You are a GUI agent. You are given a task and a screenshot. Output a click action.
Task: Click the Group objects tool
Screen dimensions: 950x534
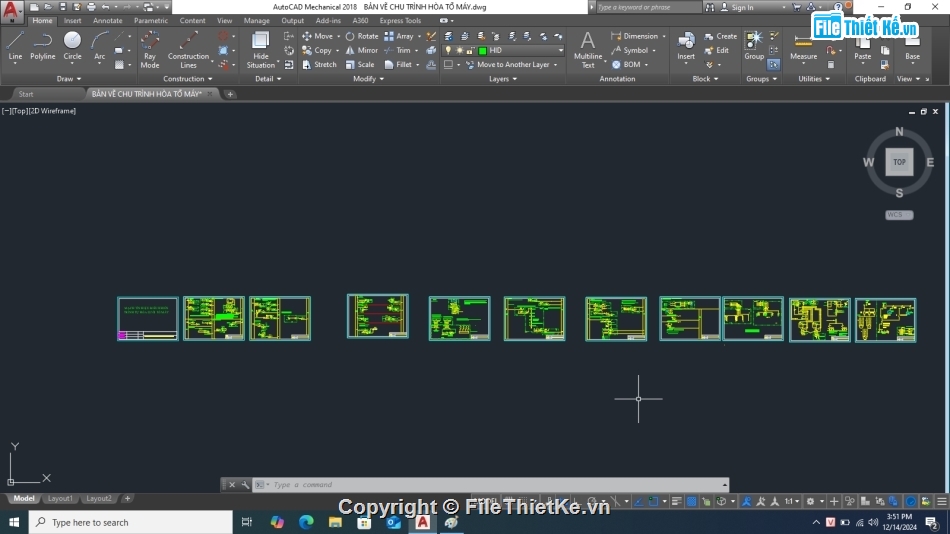(x=754, y=47)
